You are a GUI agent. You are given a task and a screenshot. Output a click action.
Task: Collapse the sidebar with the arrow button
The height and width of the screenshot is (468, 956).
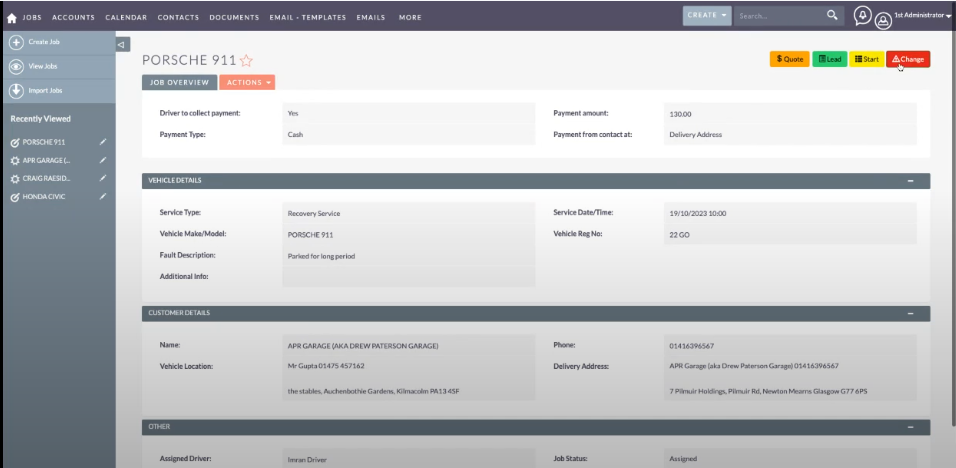121,44
